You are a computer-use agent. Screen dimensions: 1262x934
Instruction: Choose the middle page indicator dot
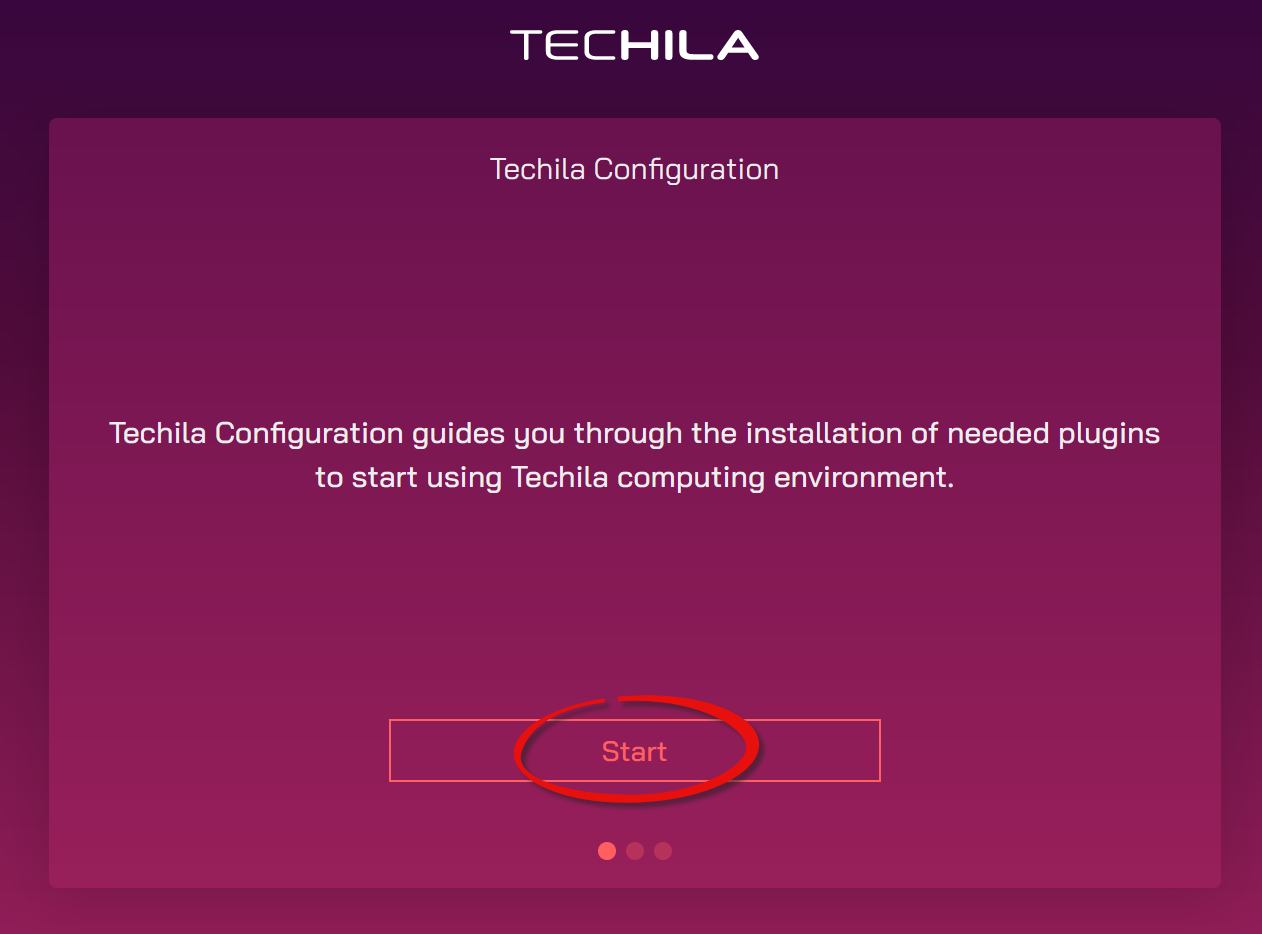tap(635, 851)
